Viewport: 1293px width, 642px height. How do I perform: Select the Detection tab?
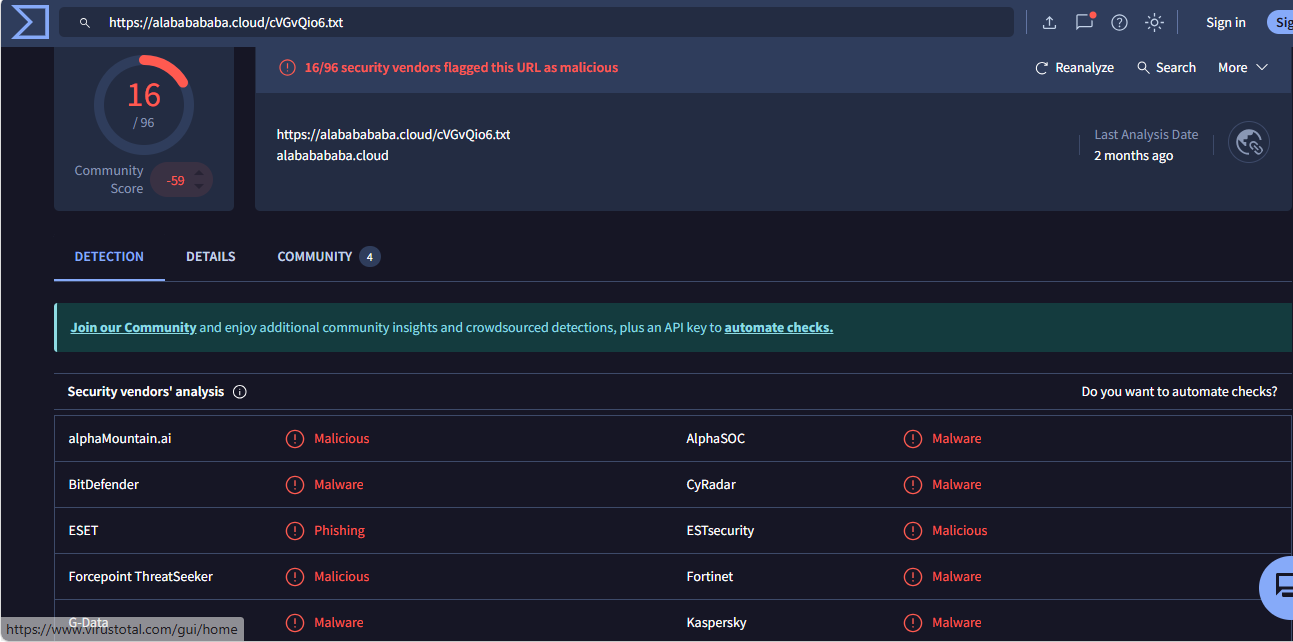coord(109,257)
